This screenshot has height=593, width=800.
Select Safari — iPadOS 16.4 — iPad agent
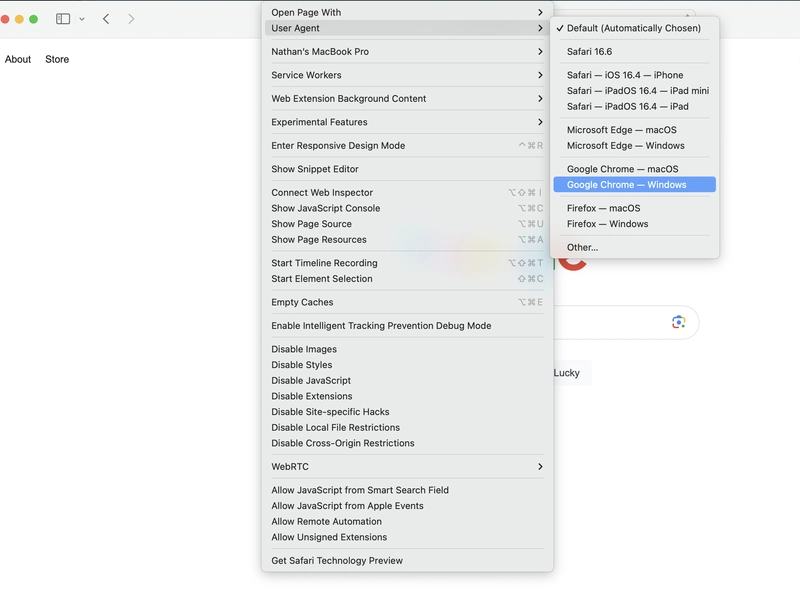[634, 106]
